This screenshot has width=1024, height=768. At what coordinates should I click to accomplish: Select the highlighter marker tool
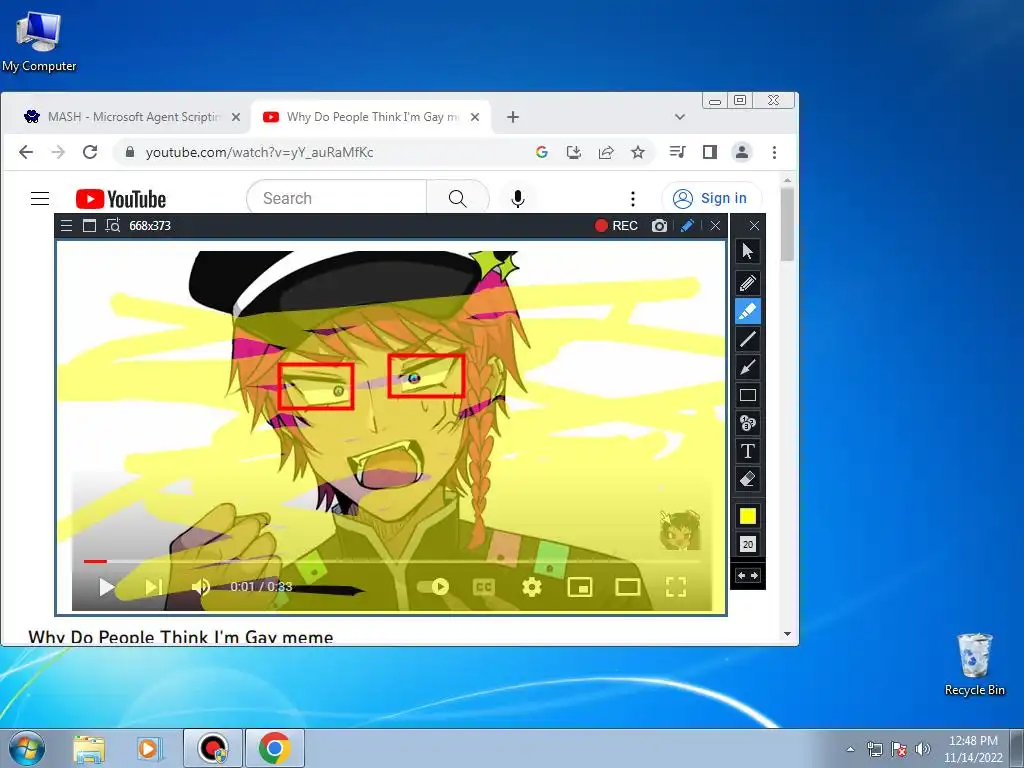(748, 311)
